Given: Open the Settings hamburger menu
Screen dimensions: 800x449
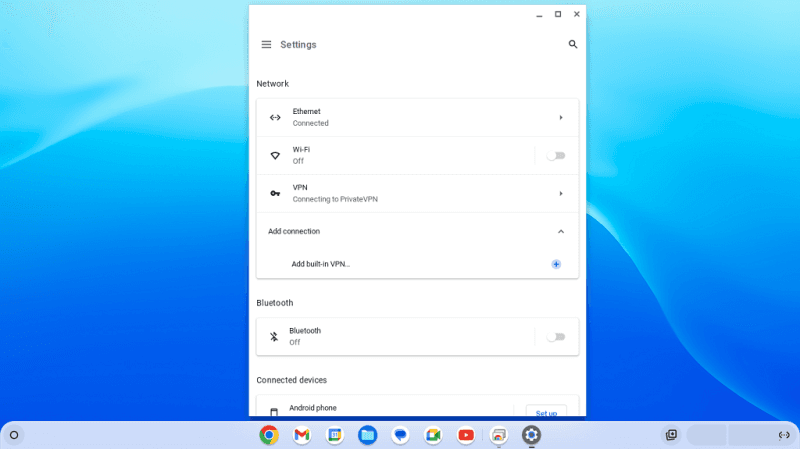Looking at the screenshot, I should pyautogui.click(x=266, y=45).
